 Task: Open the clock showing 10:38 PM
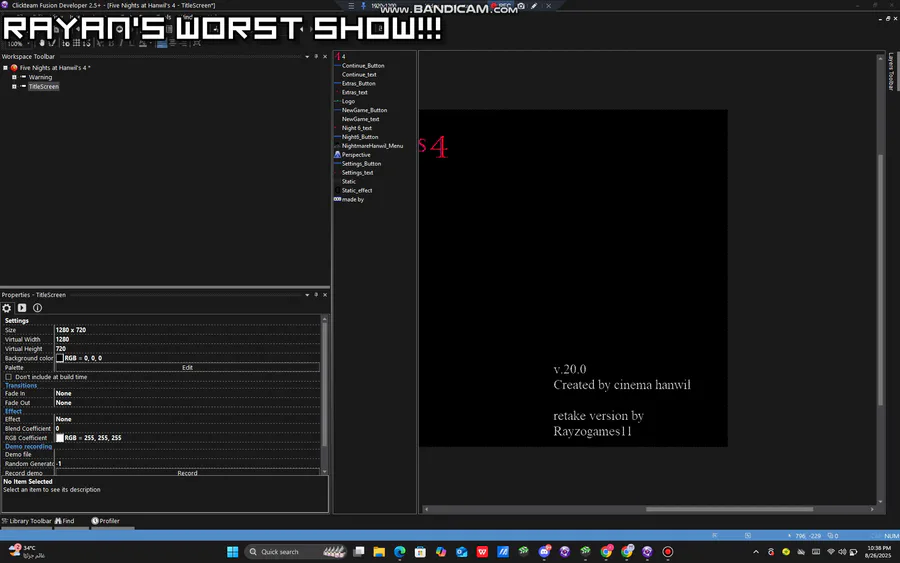[878, 552]
